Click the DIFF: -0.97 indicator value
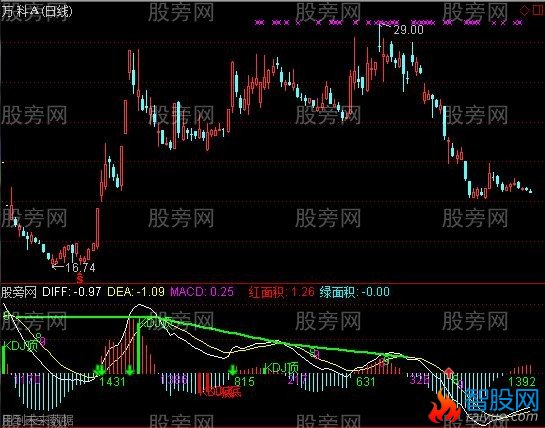This screenshot has width=545, height=428. 72,292
